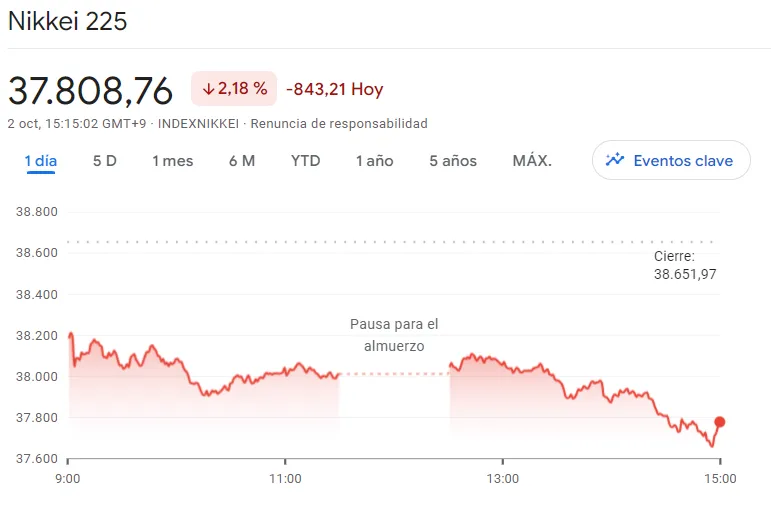Click the Cierre: 38.651,97 label
Image resolution: width=771 pixels, height=506 pixels.
pyautogui.click(x=685, y=265)
